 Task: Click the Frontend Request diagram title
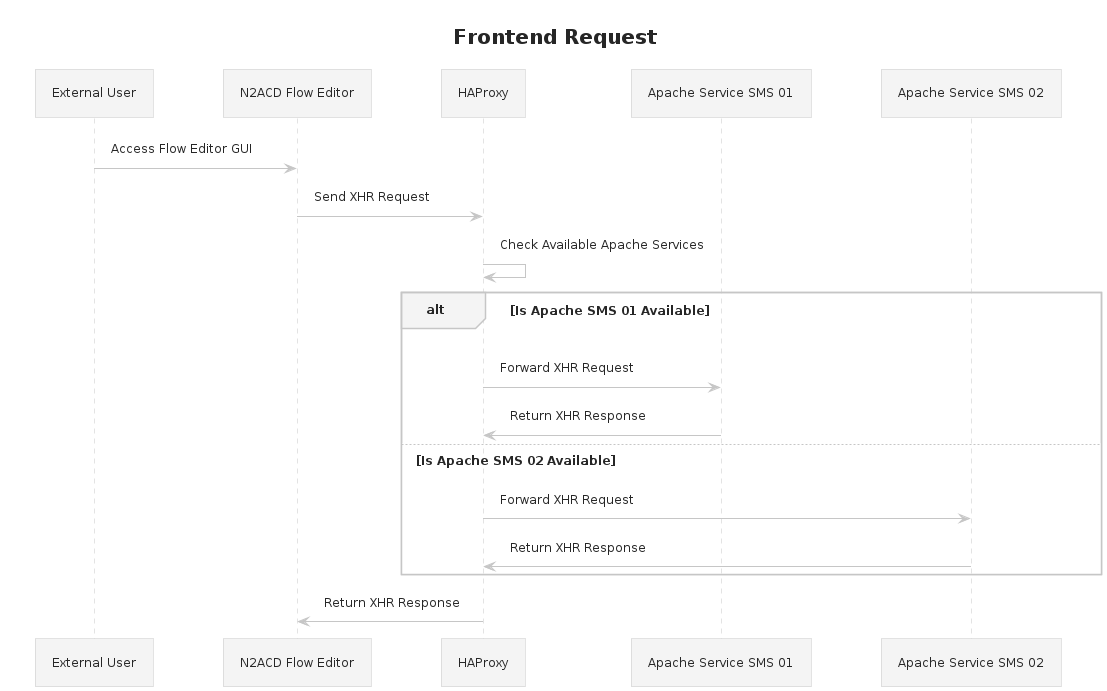click(555, 38)
